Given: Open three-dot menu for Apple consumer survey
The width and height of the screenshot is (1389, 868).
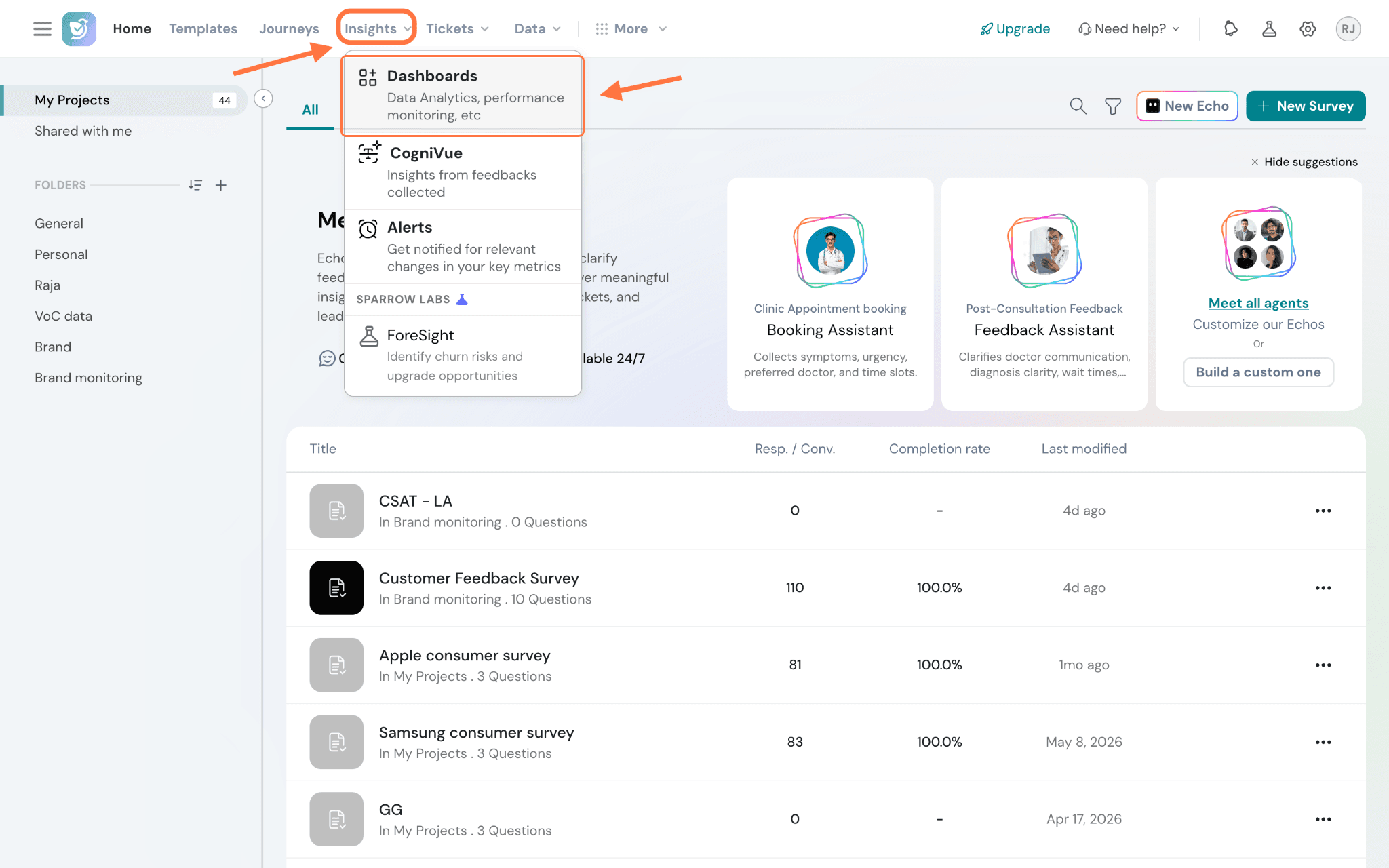Looking at the screenshot, I should pos(1323,665).
